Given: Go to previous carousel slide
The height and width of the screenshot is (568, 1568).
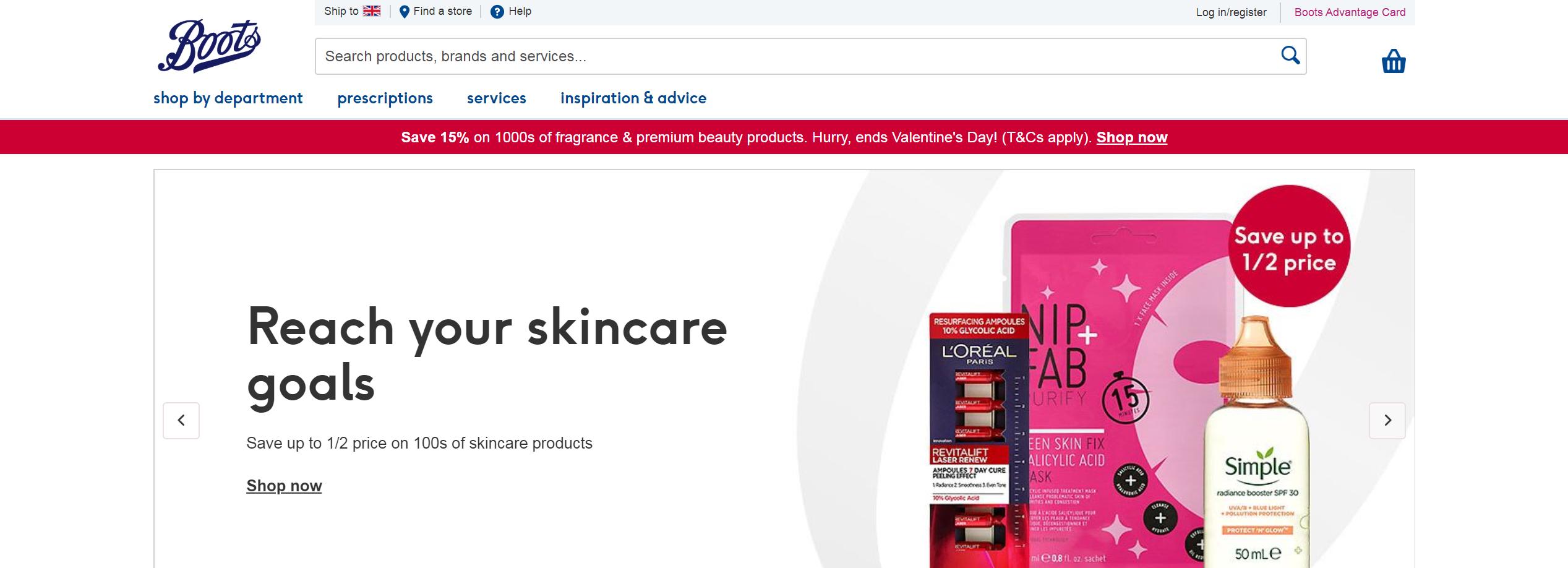Looking at the screenshot, I should pos(181,421).
